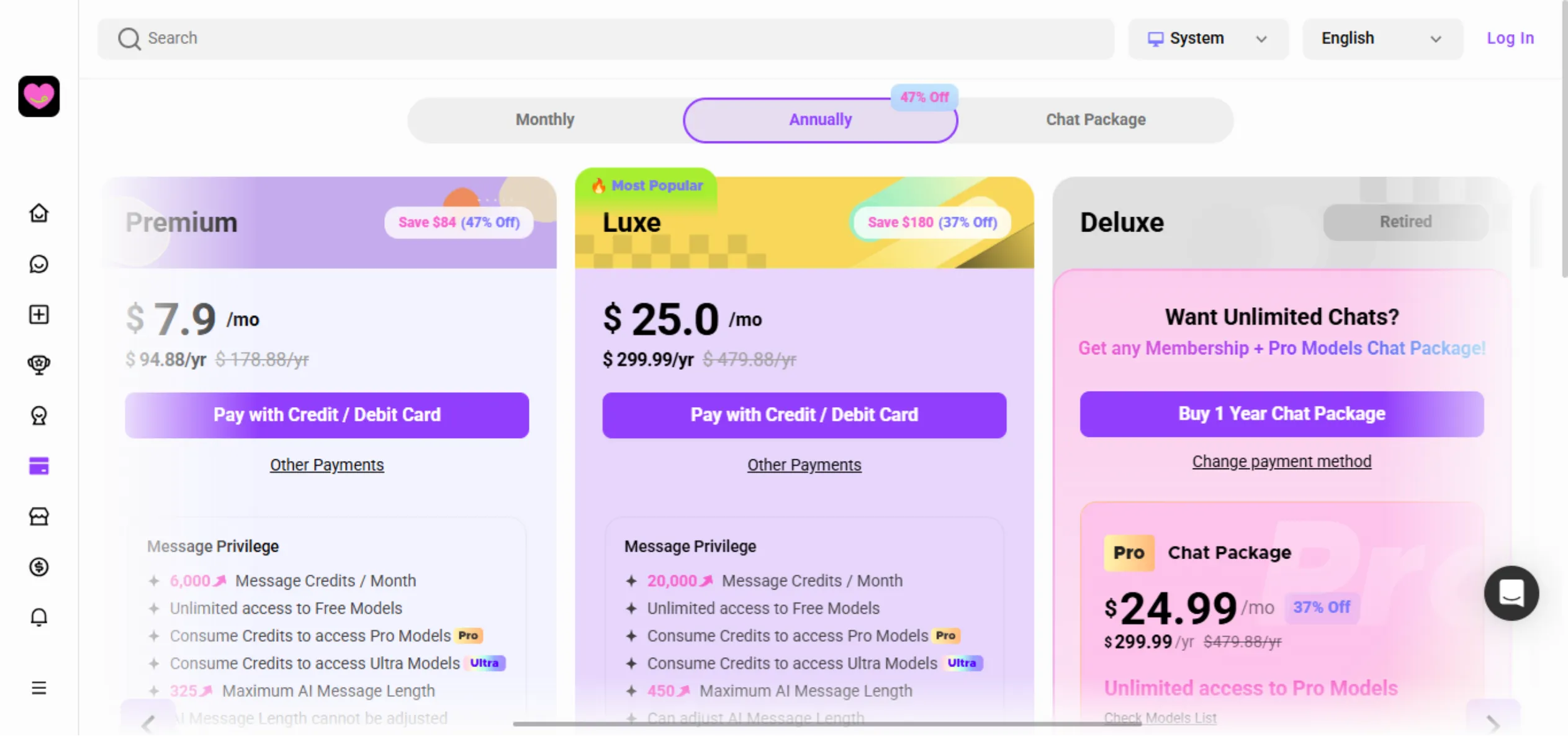Viewport: 1568px width, 736px height.
Task: Click the Search input field
Action: click(x=606, y=38)
